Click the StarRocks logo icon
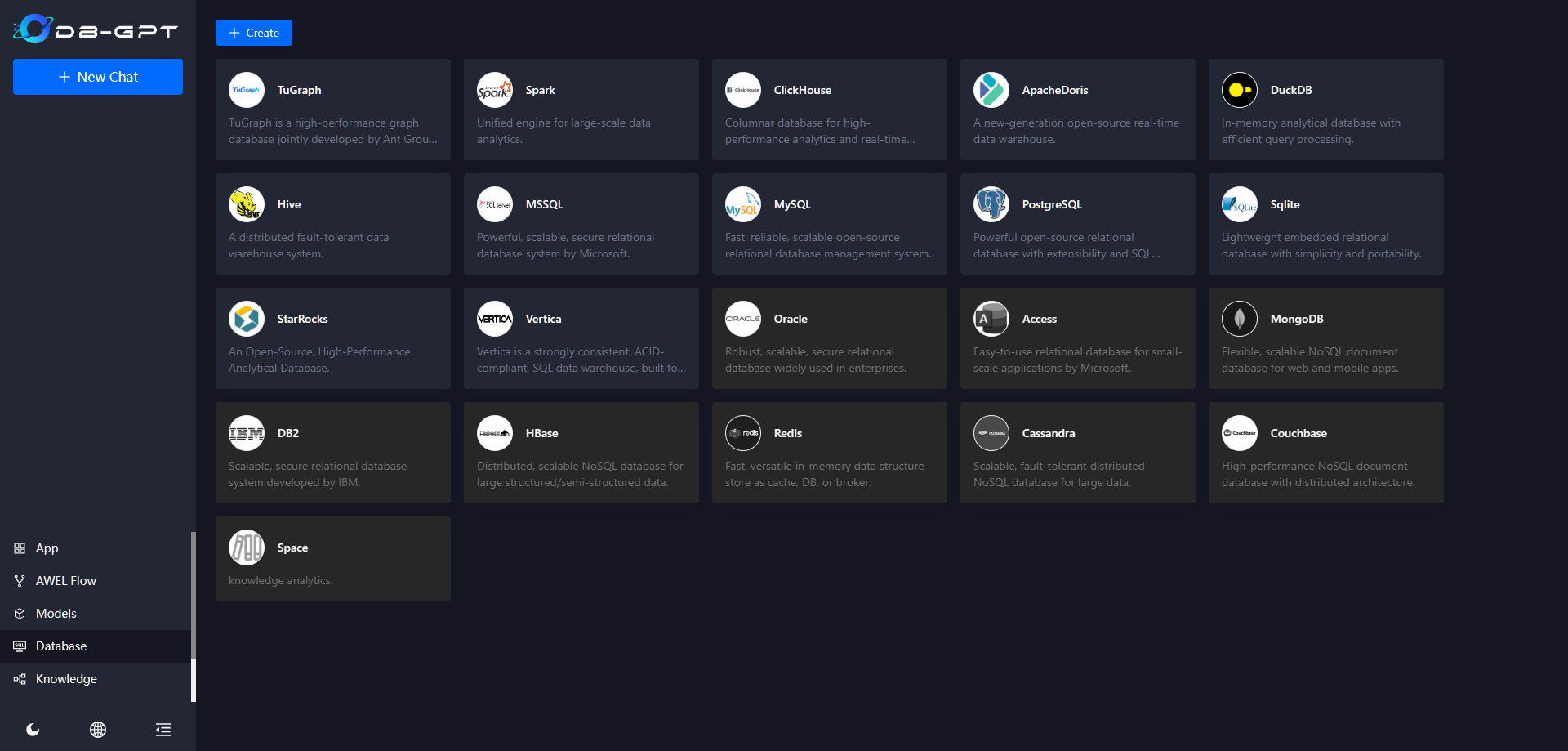The height and width of the screenshot is (751, 1568). (x=247, y=319)
